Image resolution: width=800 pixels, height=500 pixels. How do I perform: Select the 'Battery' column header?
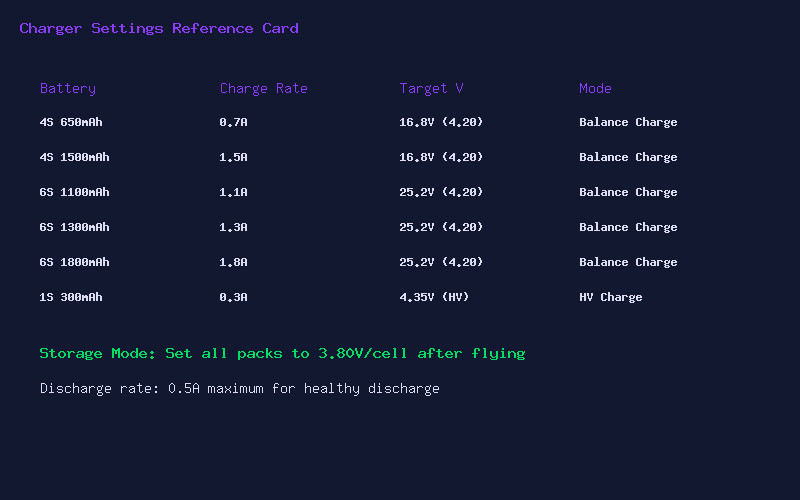point(68,89)
